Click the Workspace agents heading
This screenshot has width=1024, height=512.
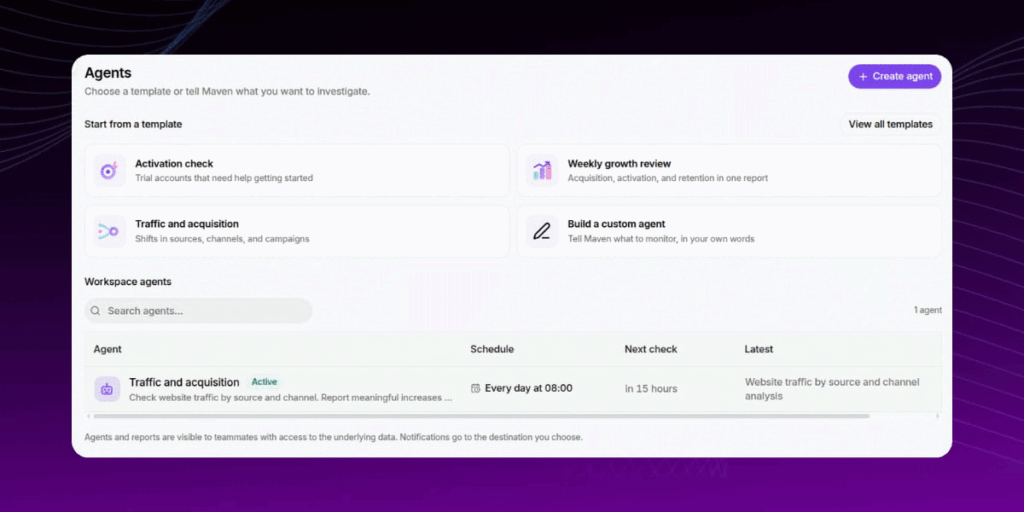click(x=128, y=282)
